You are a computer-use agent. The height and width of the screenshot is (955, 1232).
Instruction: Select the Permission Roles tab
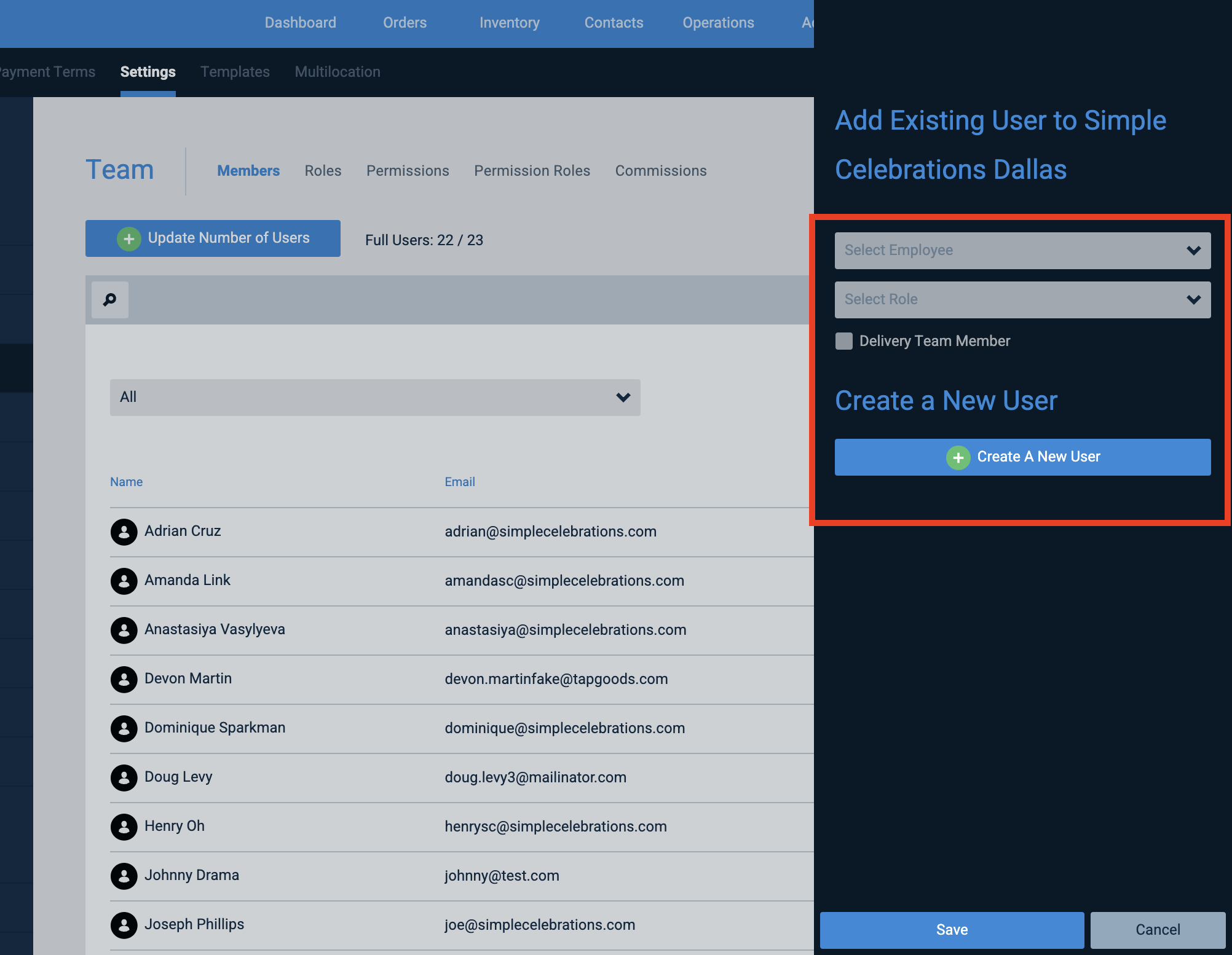tap(532, 171)
